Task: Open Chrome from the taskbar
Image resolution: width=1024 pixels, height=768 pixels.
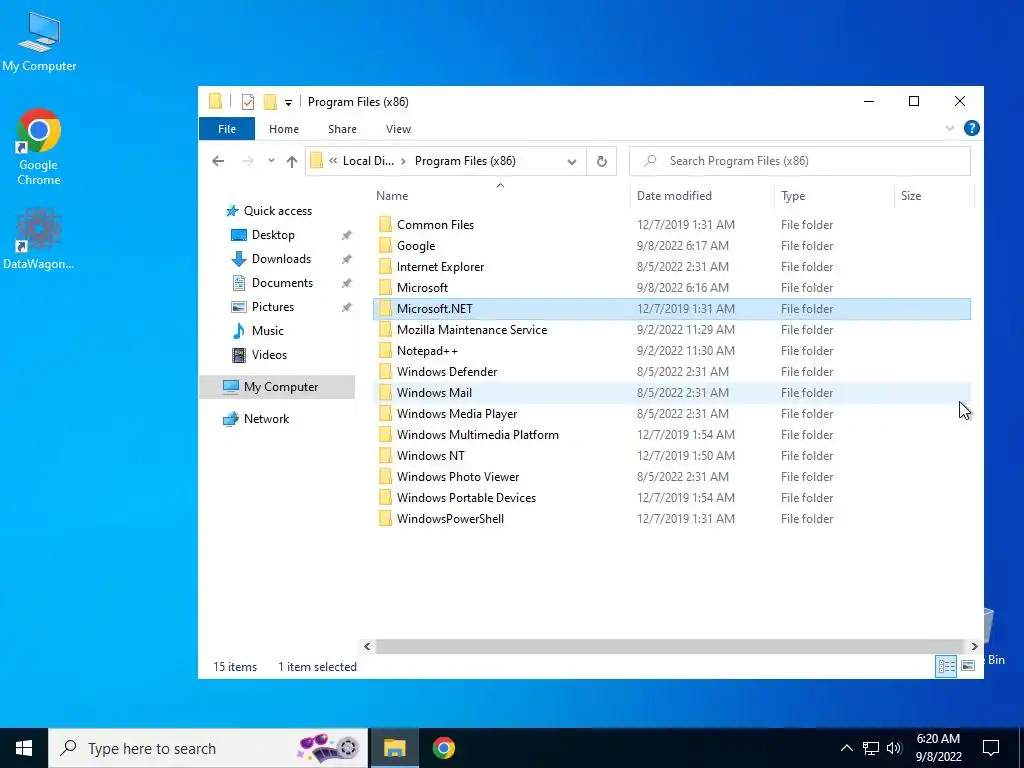Action: [x=443, y=748]
